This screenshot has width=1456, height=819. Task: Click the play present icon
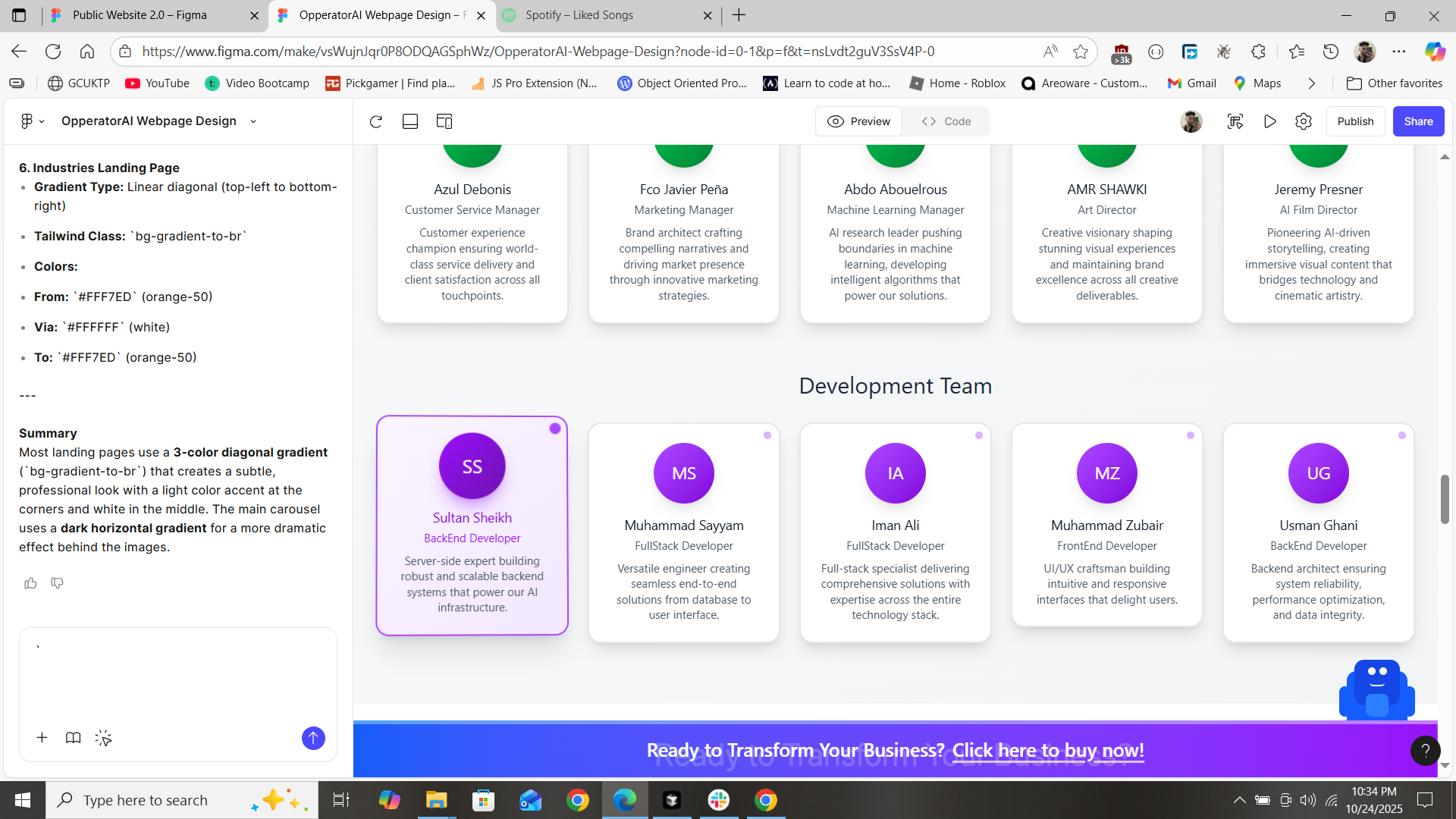click(1269, 121)
